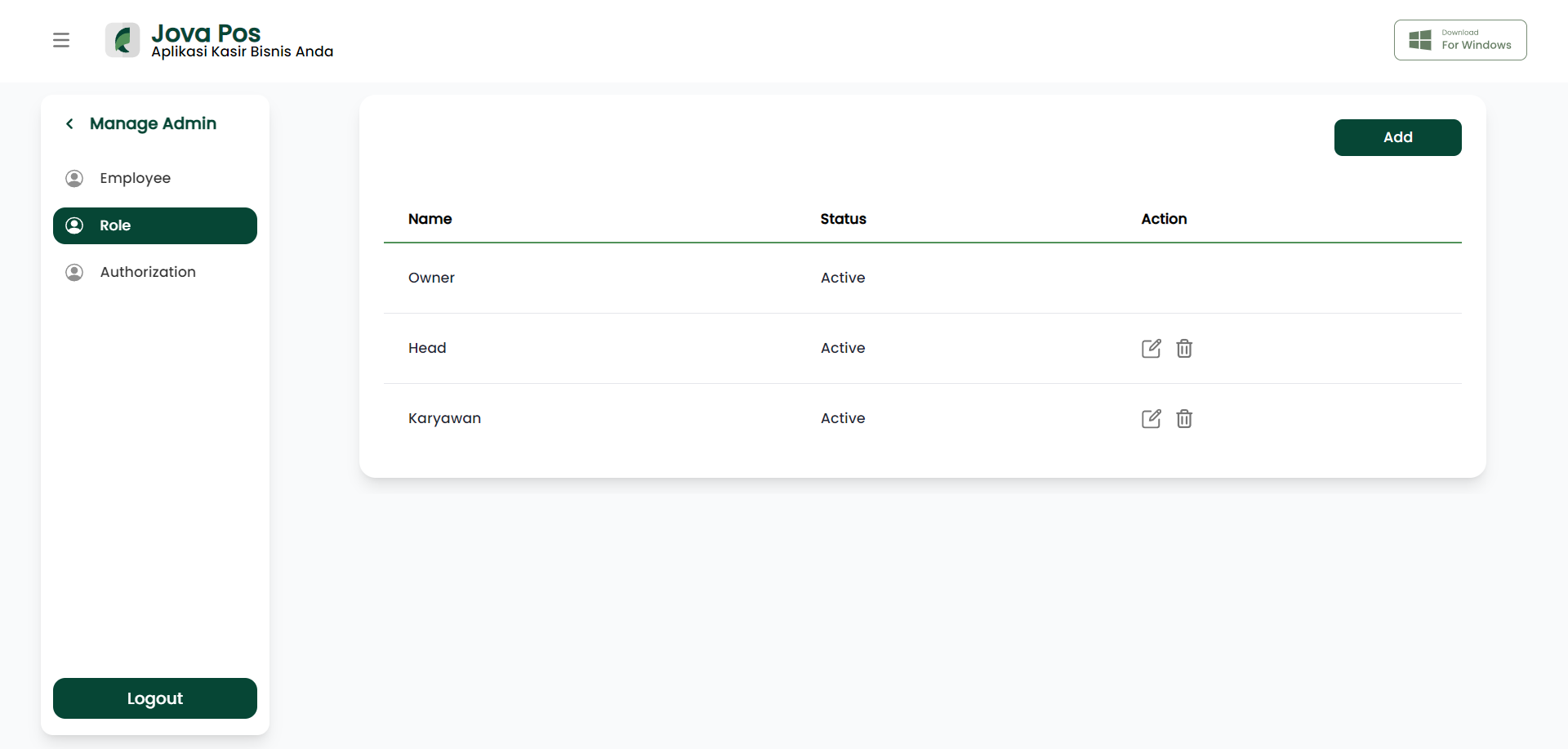Go back via Manage Admin chevron
1568x749 pixels.
click(x=69, y=123)
